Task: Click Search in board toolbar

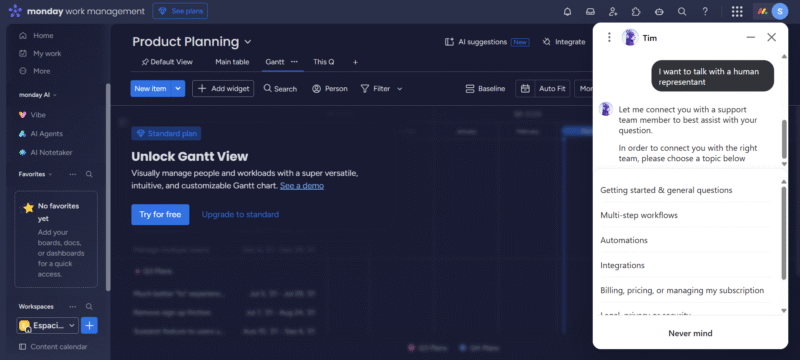Action: [x=280, y=89]
